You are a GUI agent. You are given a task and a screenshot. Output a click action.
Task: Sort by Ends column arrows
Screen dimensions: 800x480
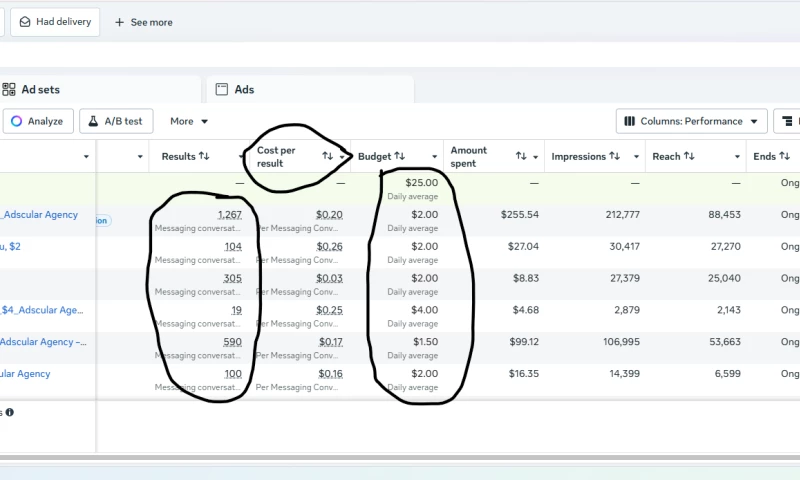click(x=785, y=156)
